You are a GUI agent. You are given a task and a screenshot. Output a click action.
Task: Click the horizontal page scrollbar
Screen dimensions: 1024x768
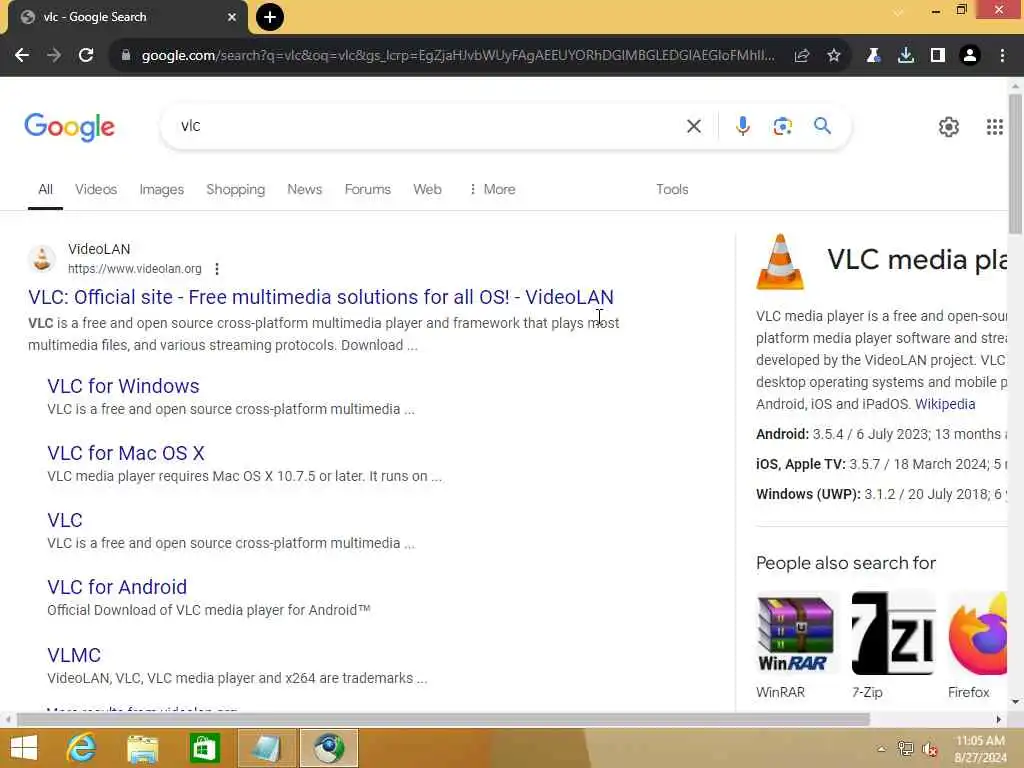coord(443,720)
